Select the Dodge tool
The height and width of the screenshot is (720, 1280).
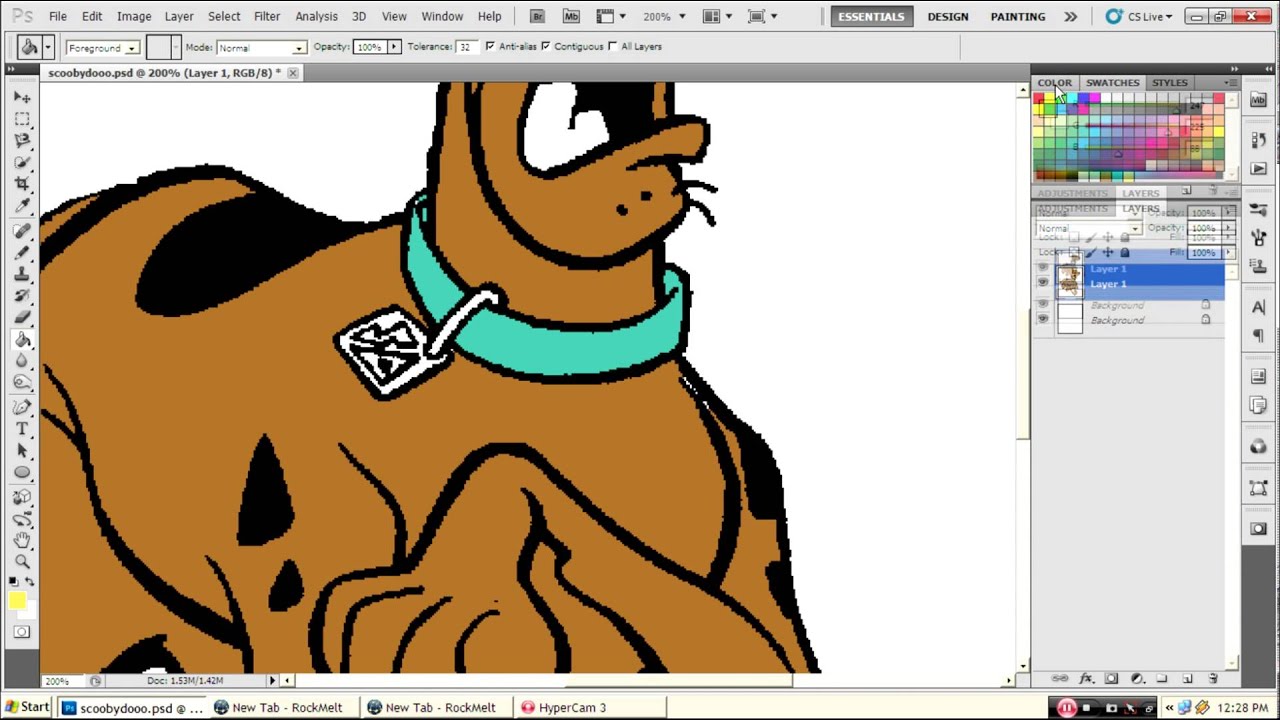(x=22, y=385)
